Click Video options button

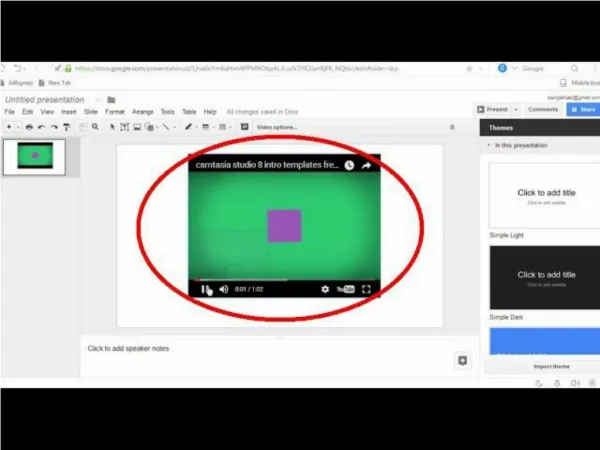277,127
